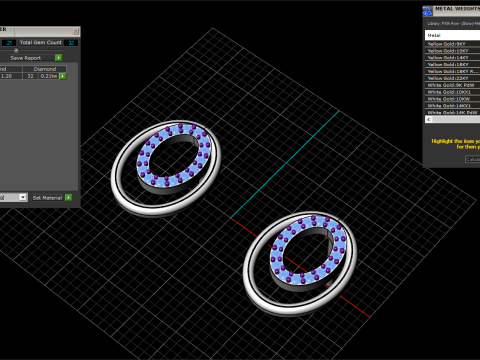This screenshot has height=360, width=480.
Task: Click the Diamond column header
Action: pos(45,69)
